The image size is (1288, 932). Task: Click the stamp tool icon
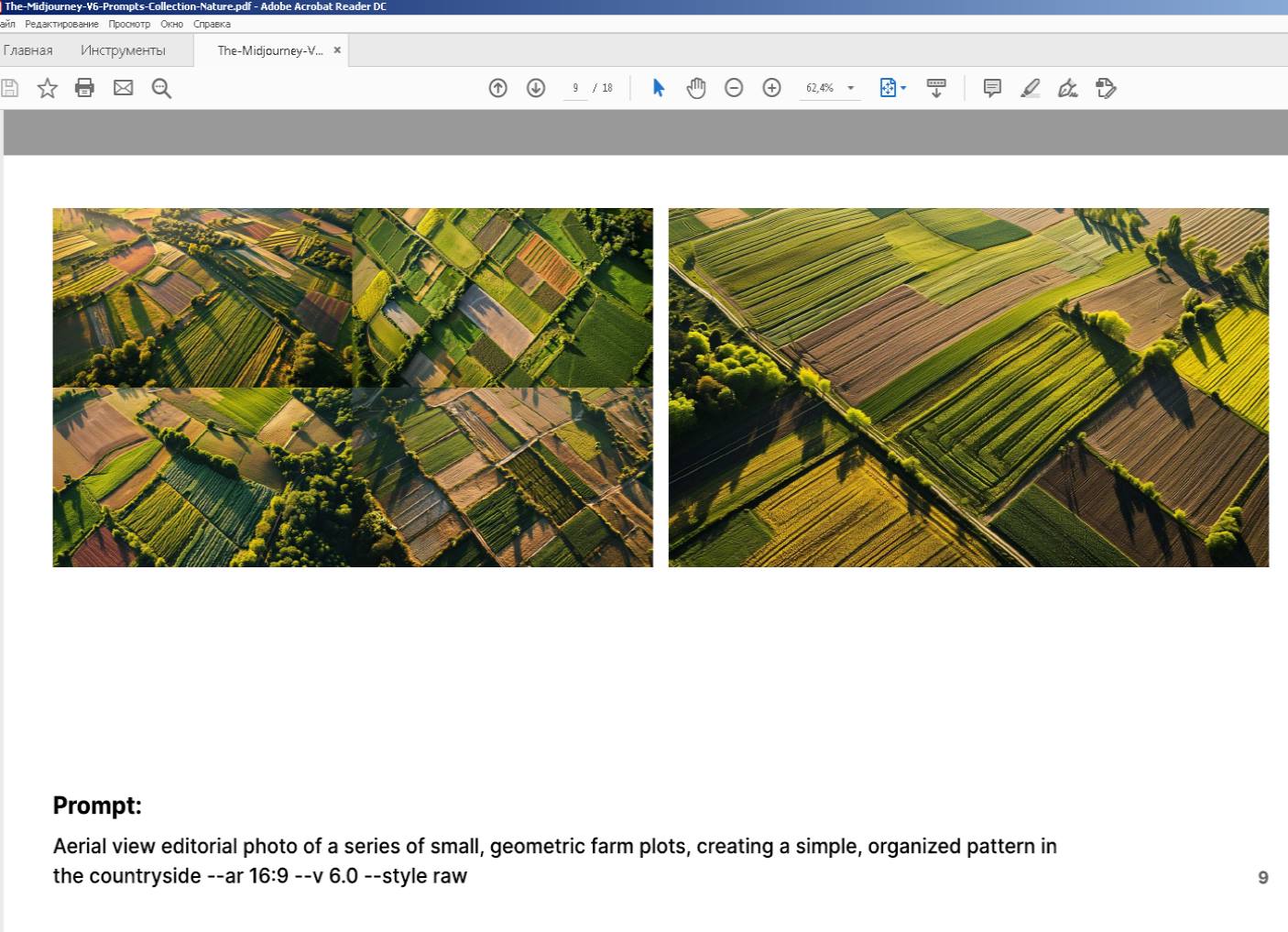[1106, 88]
